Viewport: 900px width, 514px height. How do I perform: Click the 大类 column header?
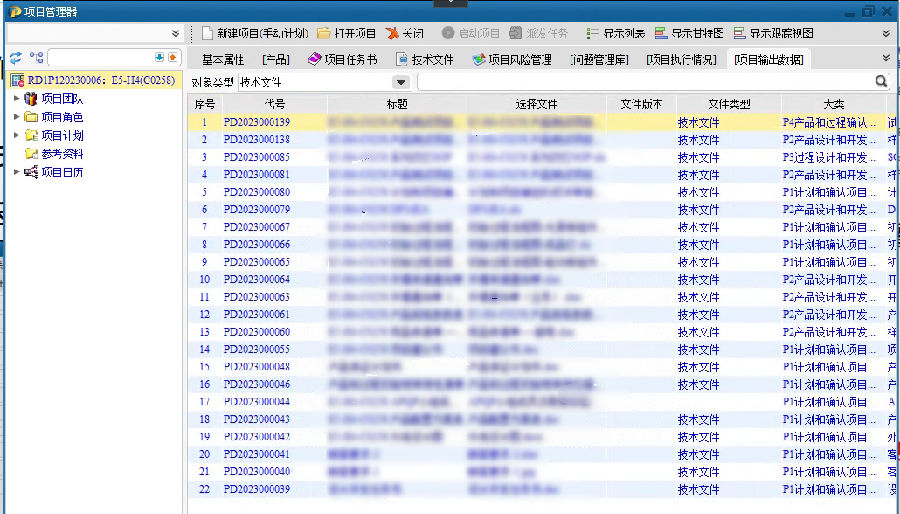833,104
